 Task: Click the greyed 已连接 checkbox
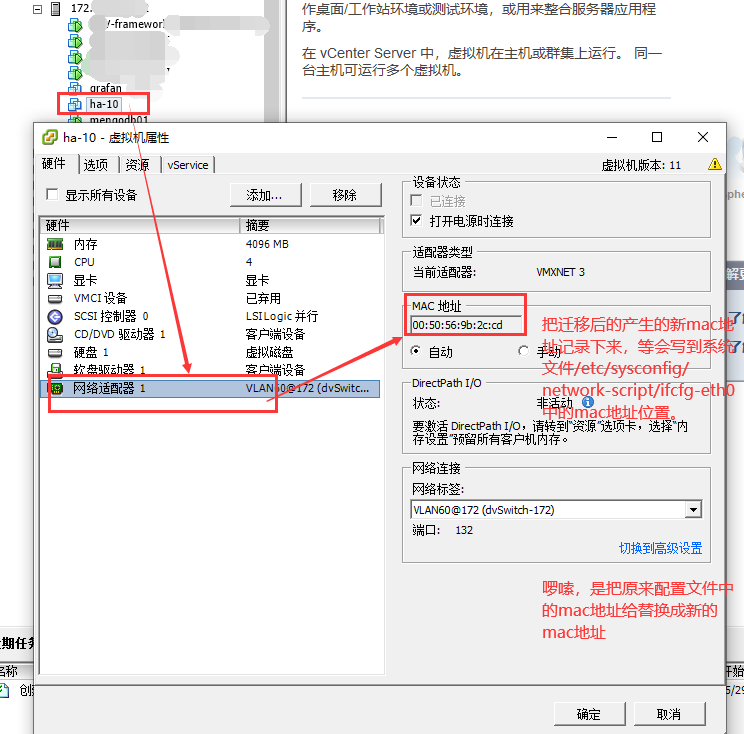click(416, 201)
